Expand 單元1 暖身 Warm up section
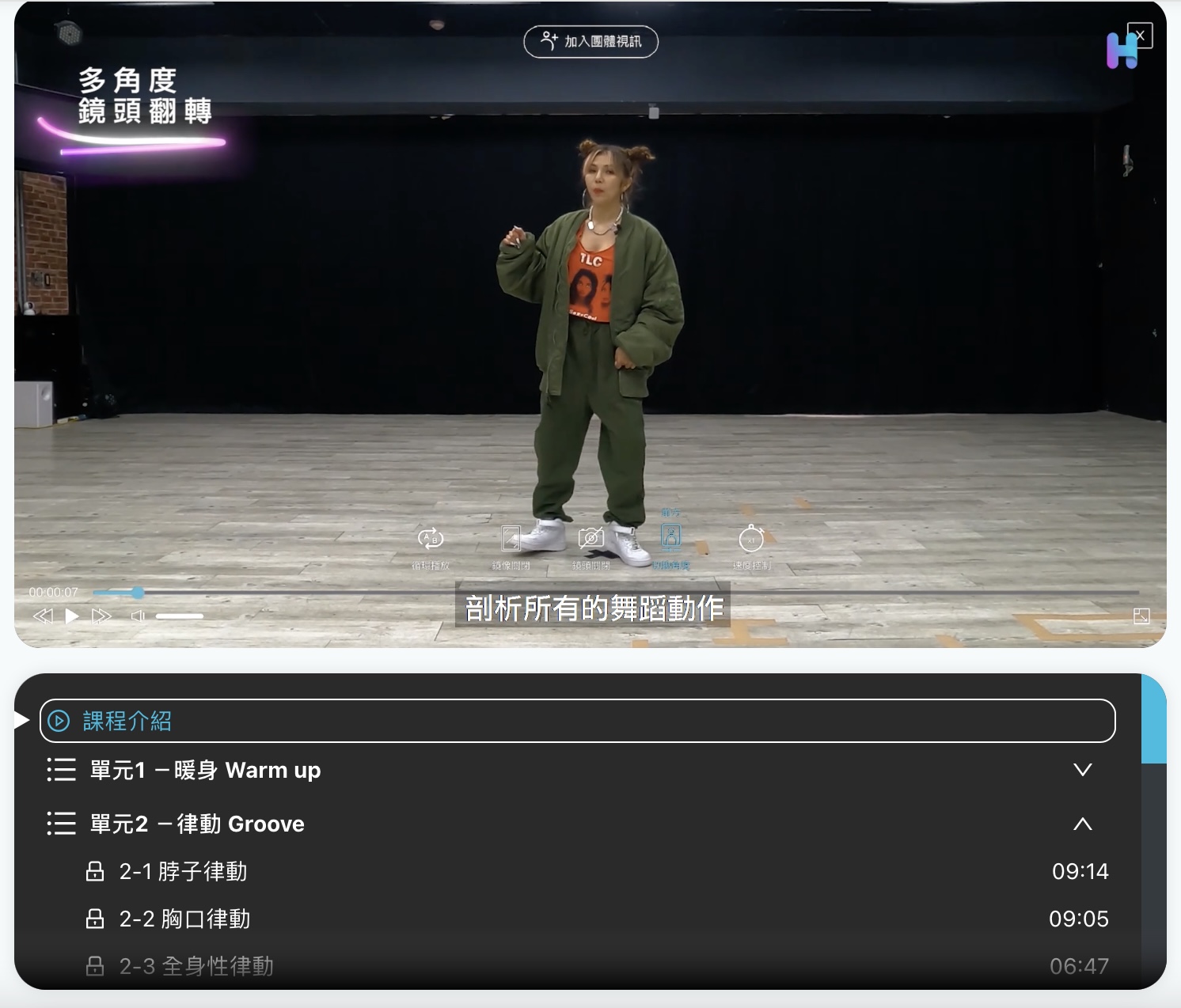 [1083, 769]
